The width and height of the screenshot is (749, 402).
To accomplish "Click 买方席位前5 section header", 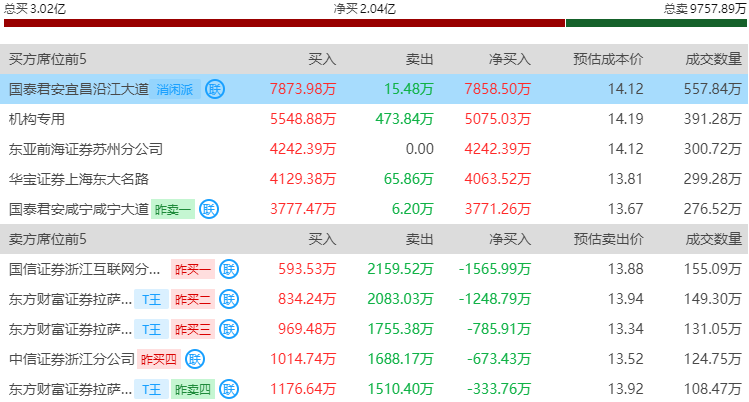I will [48, 59].
